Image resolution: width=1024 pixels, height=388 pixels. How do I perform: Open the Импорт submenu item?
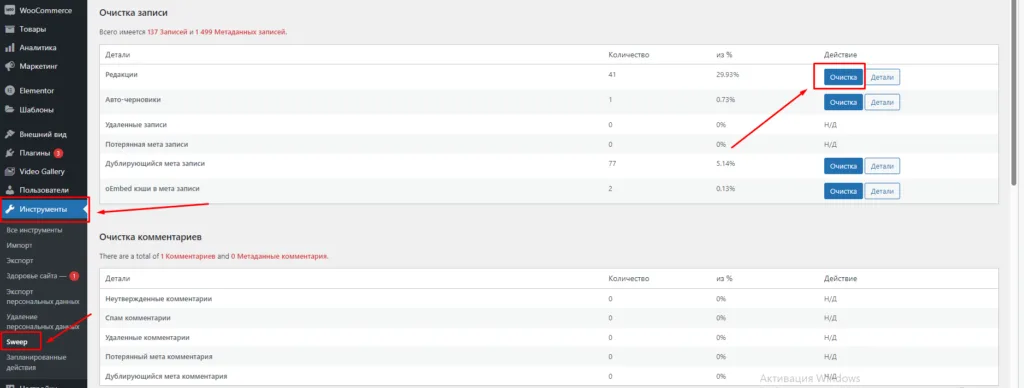(x=19, y=245)
